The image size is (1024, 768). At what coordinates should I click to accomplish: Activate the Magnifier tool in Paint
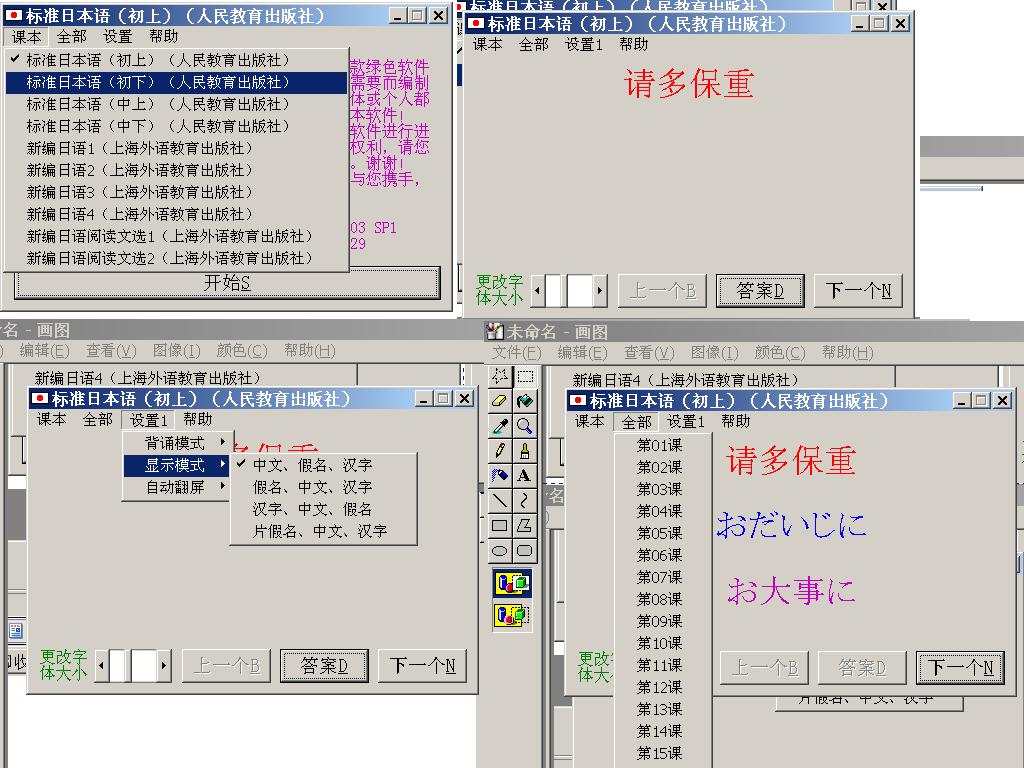[524, 426]
